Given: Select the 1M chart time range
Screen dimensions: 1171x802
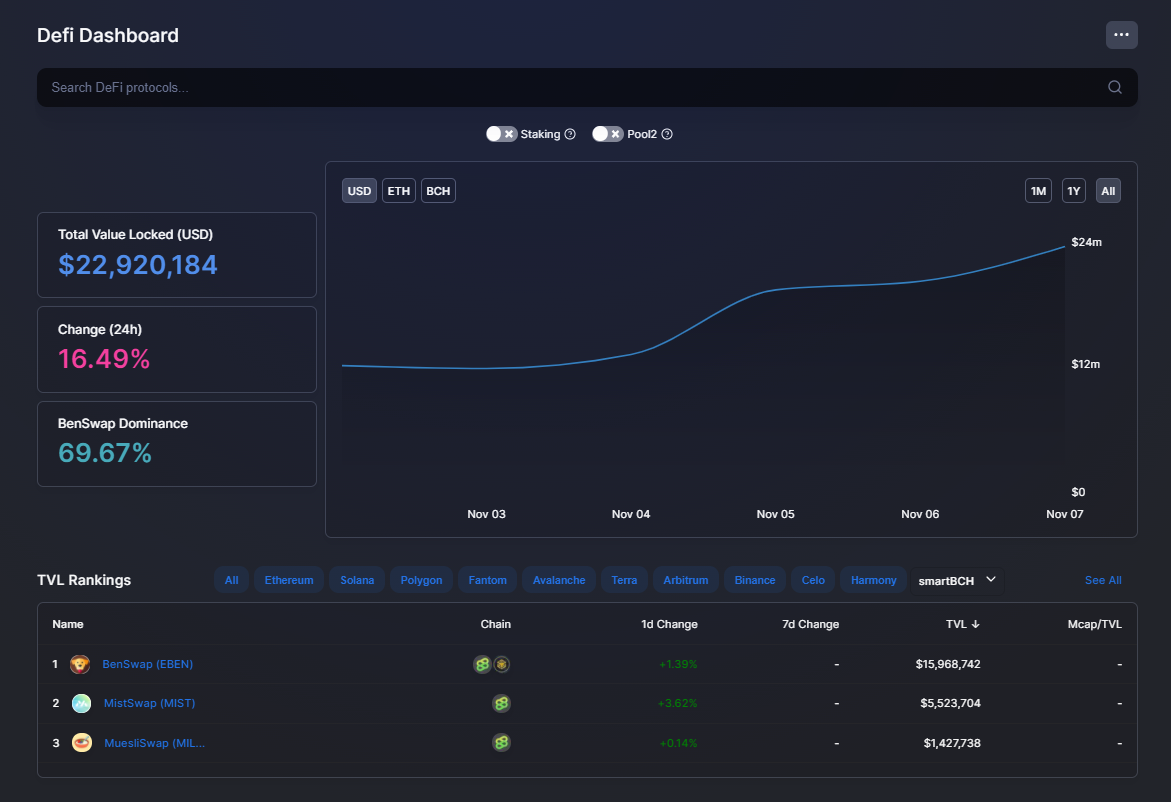Looking at the screenshot, I should click(1038, 190).
